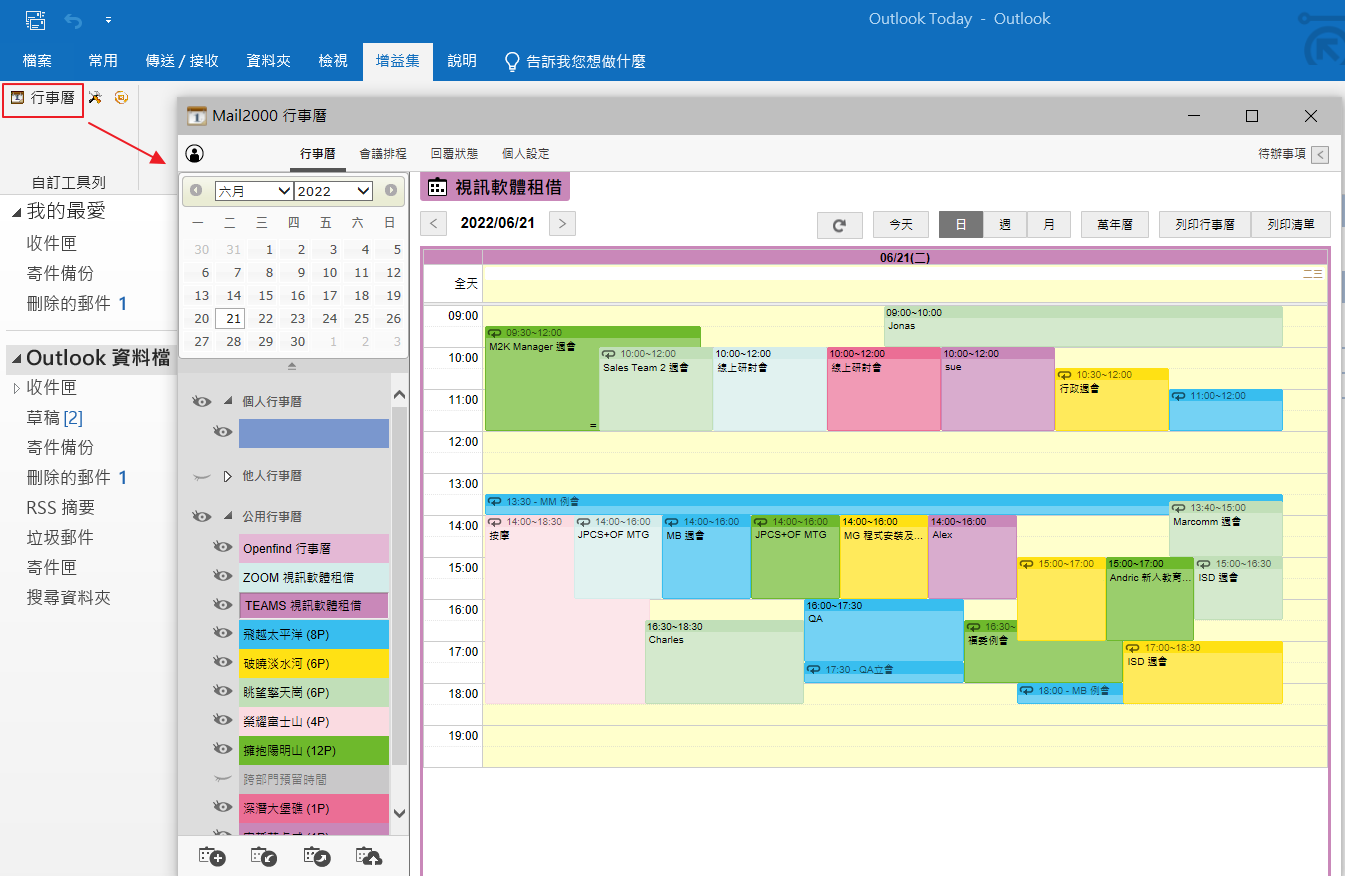
Task: Click the all-day row options icon
Action: click(x=1313, y=273)
